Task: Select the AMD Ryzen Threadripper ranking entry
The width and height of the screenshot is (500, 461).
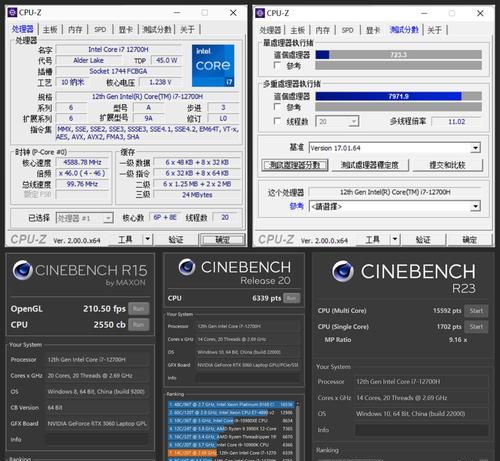Action: (x=231, y=437)
